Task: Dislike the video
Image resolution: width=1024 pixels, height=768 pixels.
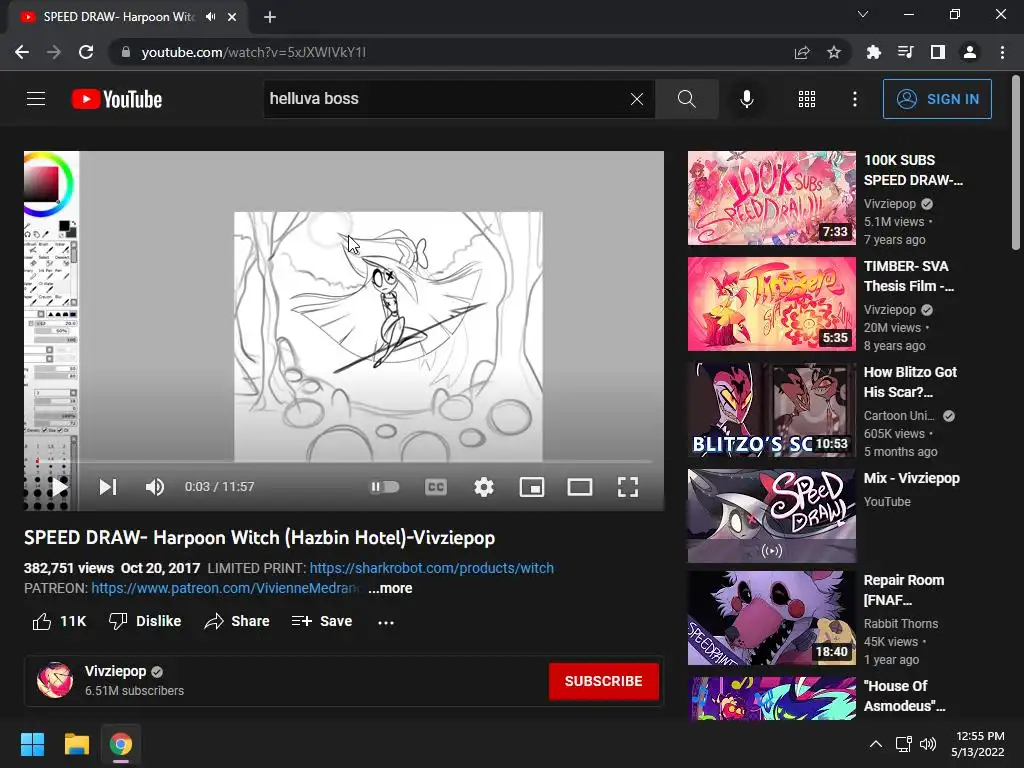Action: [145, 621]
